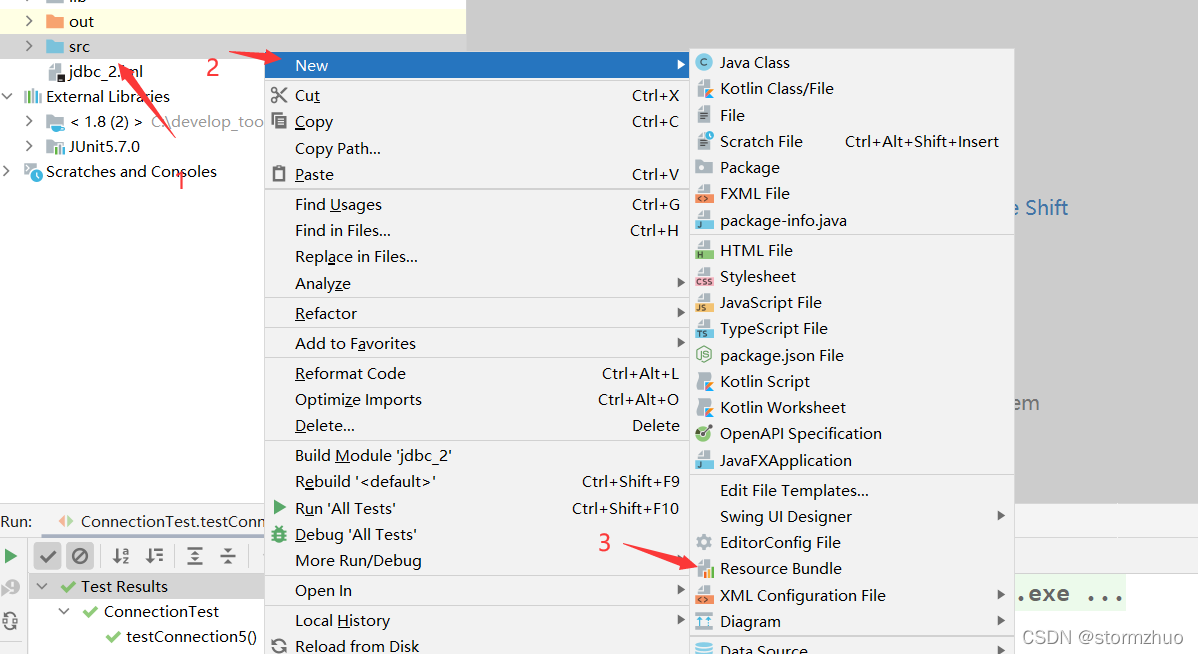1198x654 pixels.
Task: Expand all test results
Action: point(195,556)
